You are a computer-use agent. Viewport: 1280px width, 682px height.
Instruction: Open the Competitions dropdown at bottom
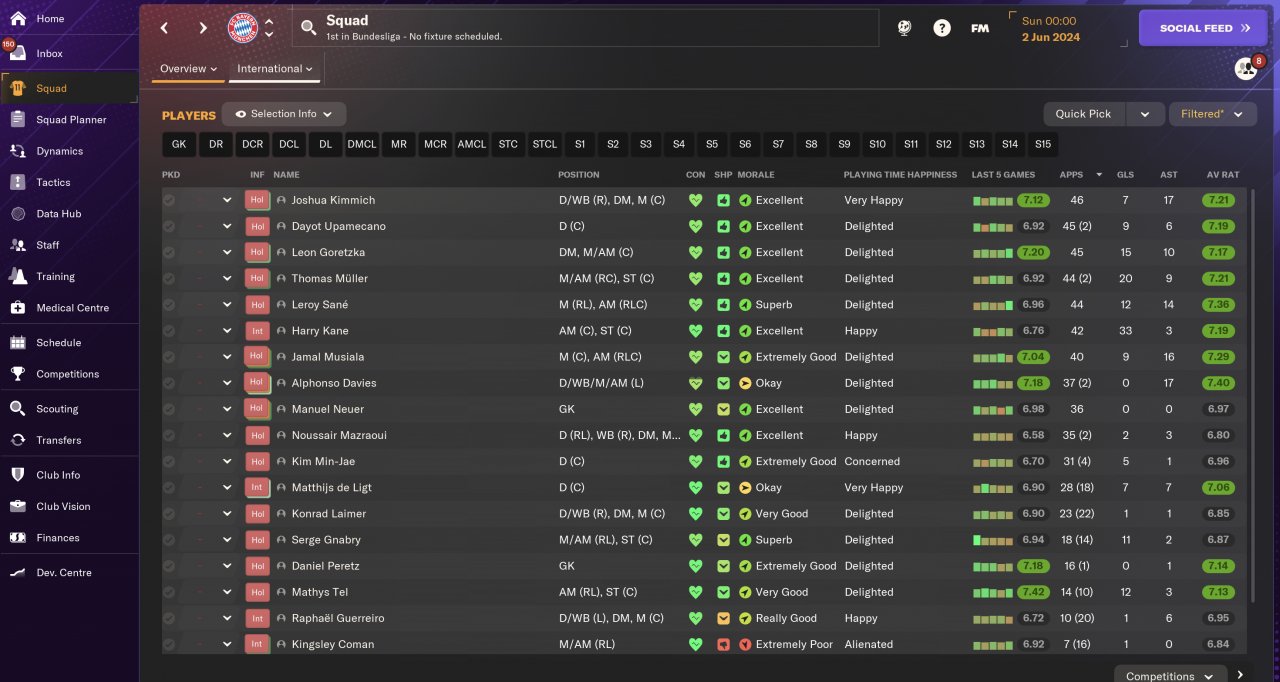(1170, 676)
